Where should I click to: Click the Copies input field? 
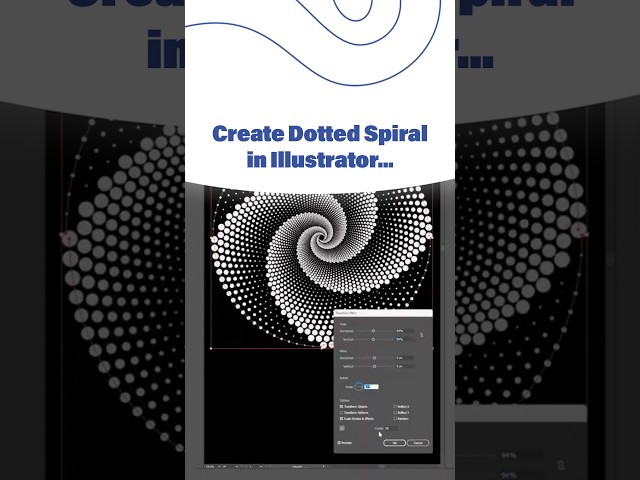coord(391,428)
